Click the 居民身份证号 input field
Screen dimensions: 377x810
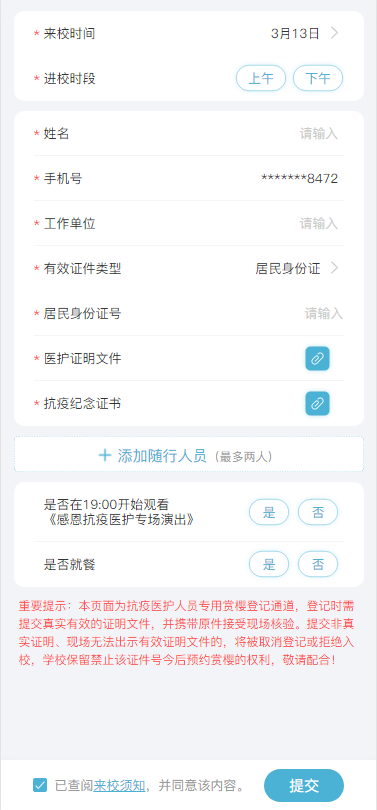[189, 314]
